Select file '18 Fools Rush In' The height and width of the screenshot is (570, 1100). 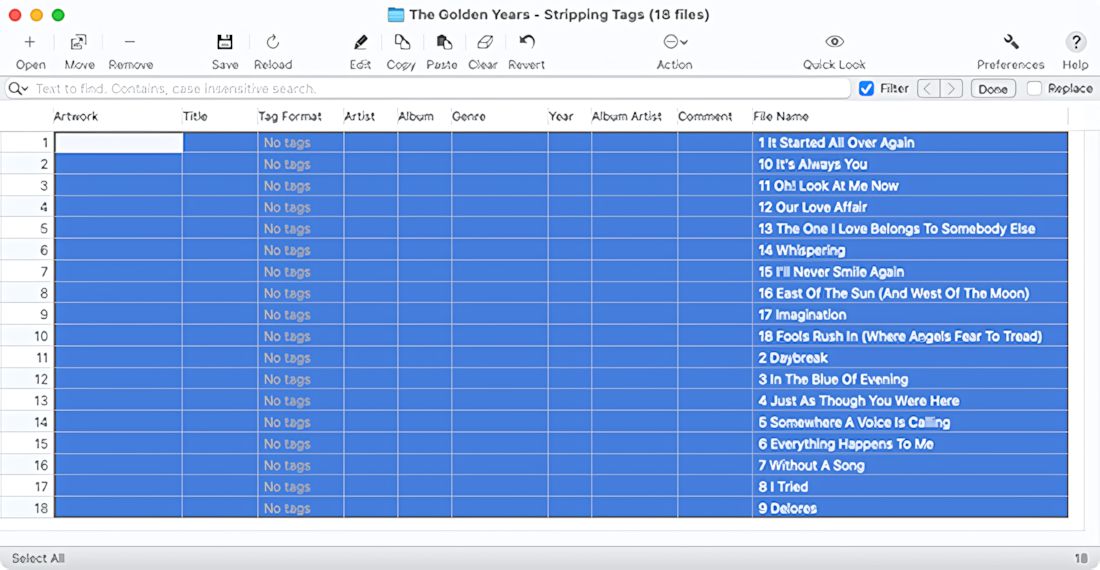[x=900, y=337]
